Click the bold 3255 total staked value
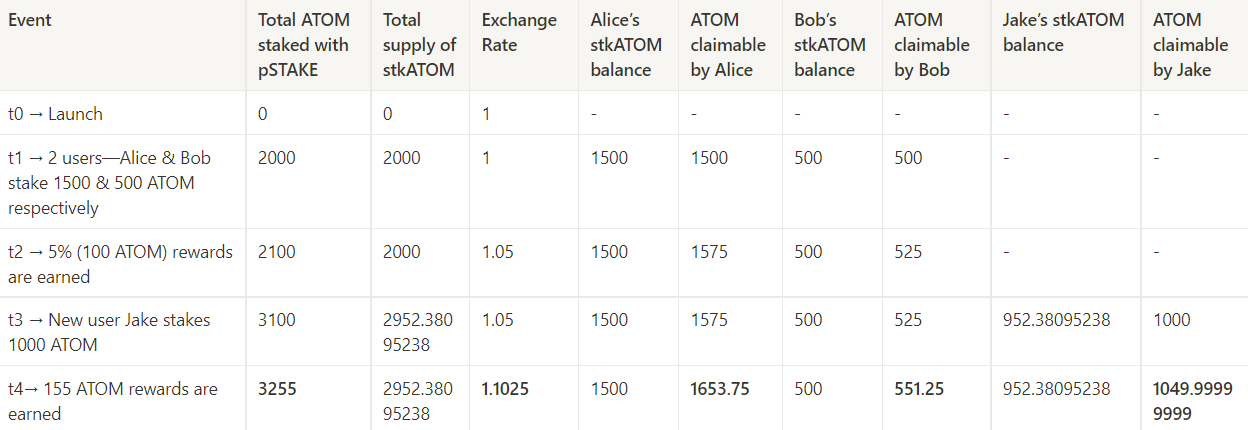The width and height of the screenshot is (1248, 430). (277, 389)
